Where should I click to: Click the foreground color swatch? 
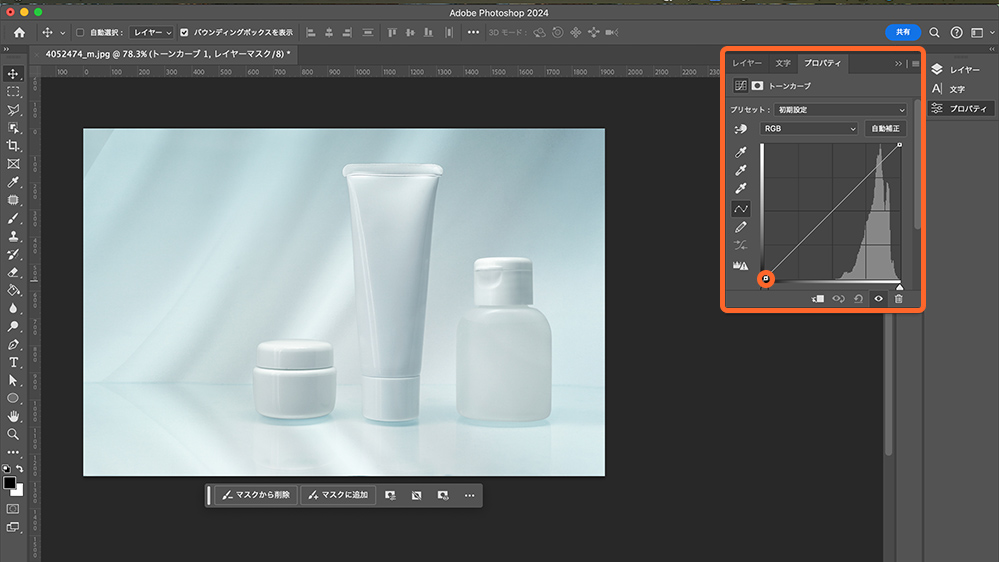(x=10, y=483)
